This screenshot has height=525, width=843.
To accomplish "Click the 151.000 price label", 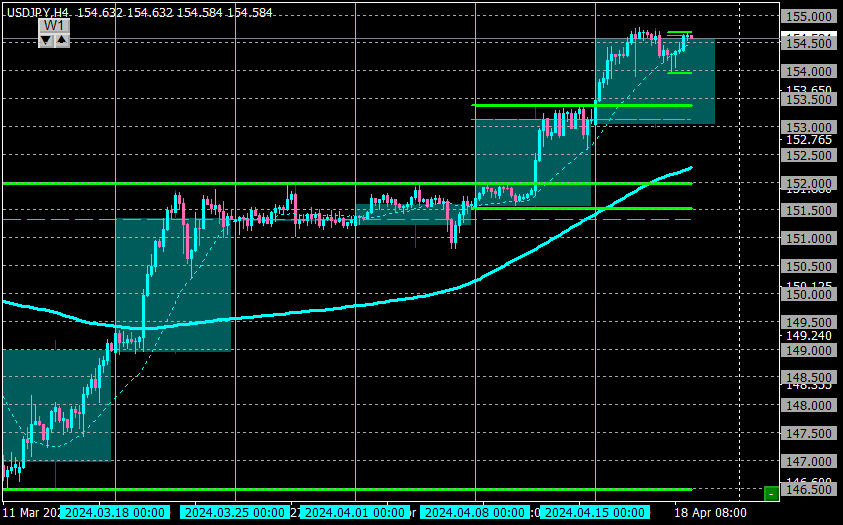I will [x=808, y=239].
